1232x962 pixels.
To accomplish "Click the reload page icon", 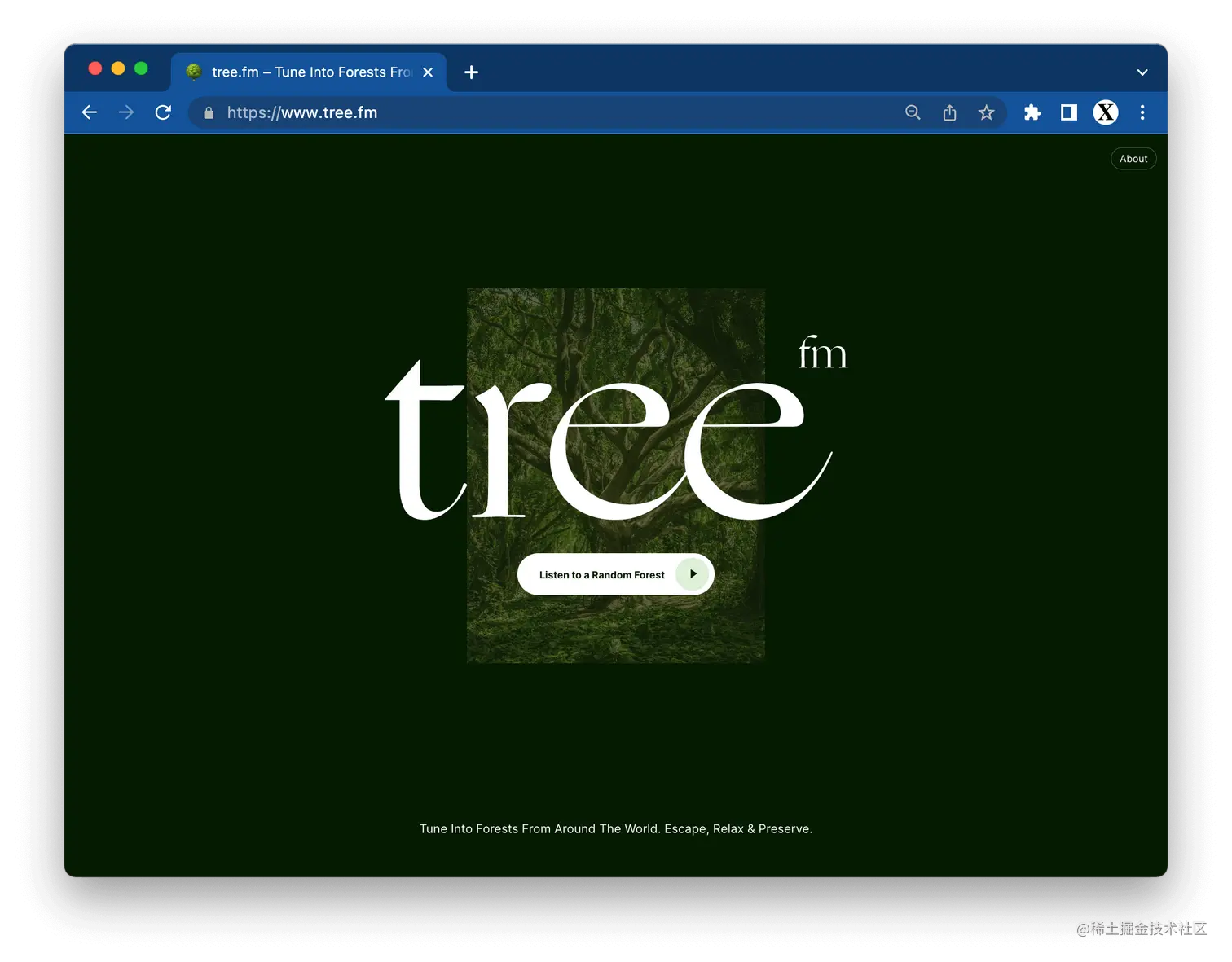I will [163, 112].
